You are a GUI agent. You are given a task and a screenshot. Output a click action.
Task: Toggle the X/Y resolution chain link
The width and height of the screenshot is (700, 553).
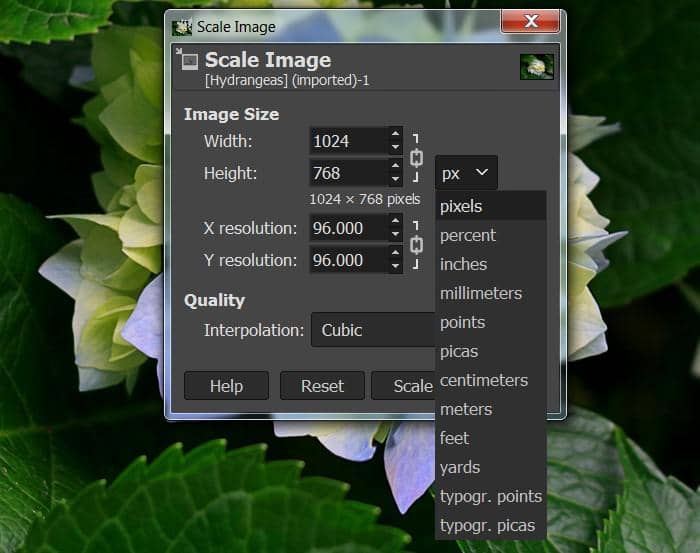tap(416, 245)
